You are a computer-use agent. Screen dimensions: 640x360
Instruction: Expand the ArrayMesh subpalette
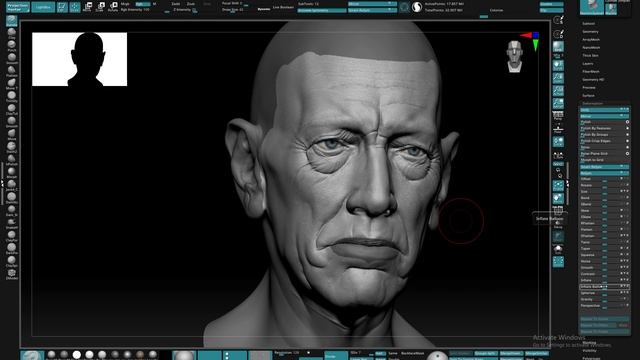(x=591, y=40)
